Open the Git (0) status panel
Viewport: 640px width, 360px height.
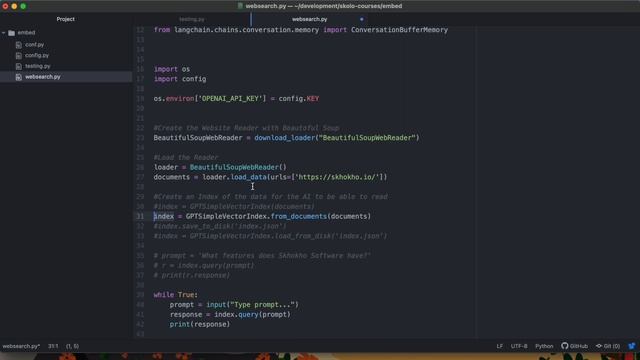[x=608, y=346]
